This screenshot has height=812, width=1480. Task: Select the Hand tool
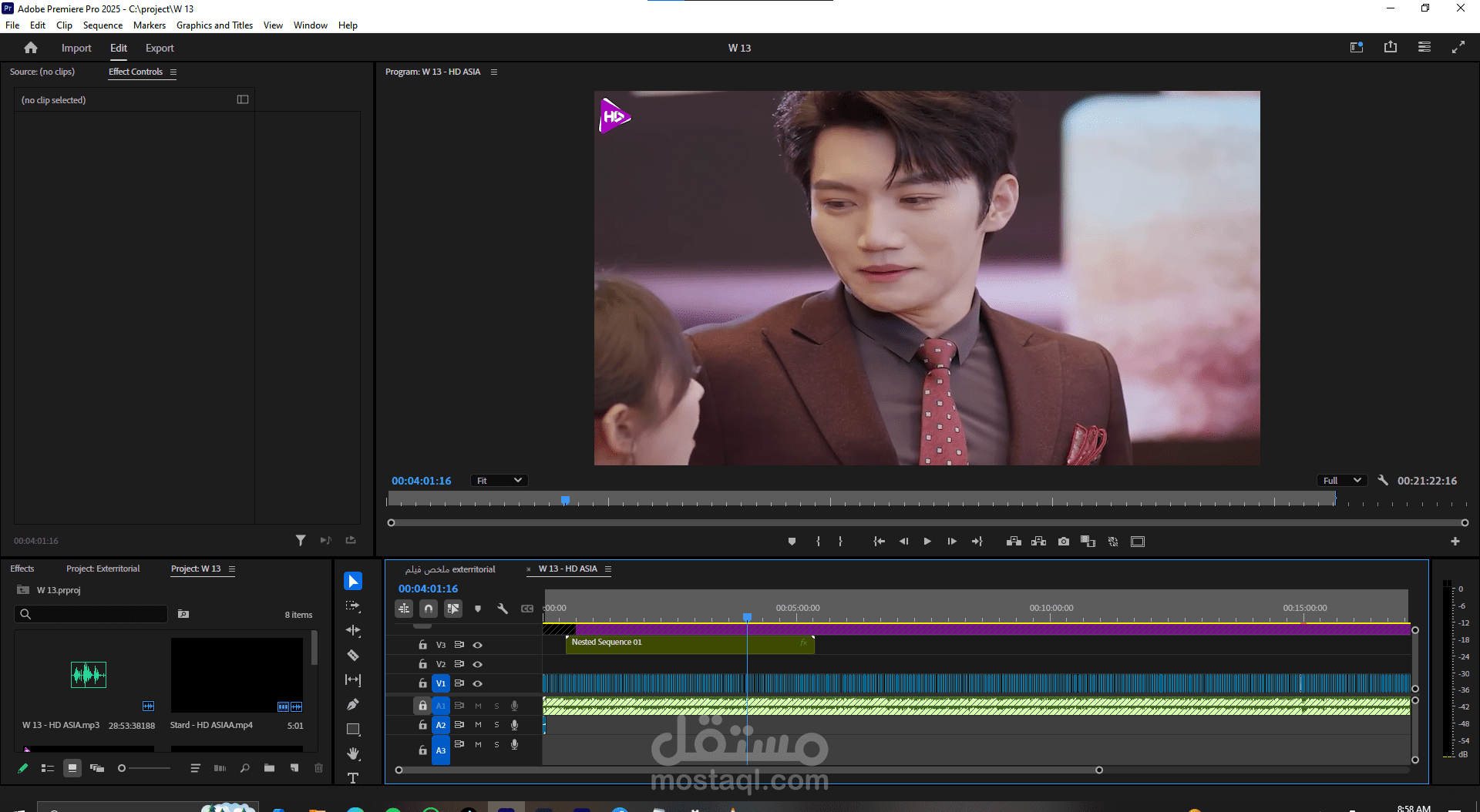point(353,753)
